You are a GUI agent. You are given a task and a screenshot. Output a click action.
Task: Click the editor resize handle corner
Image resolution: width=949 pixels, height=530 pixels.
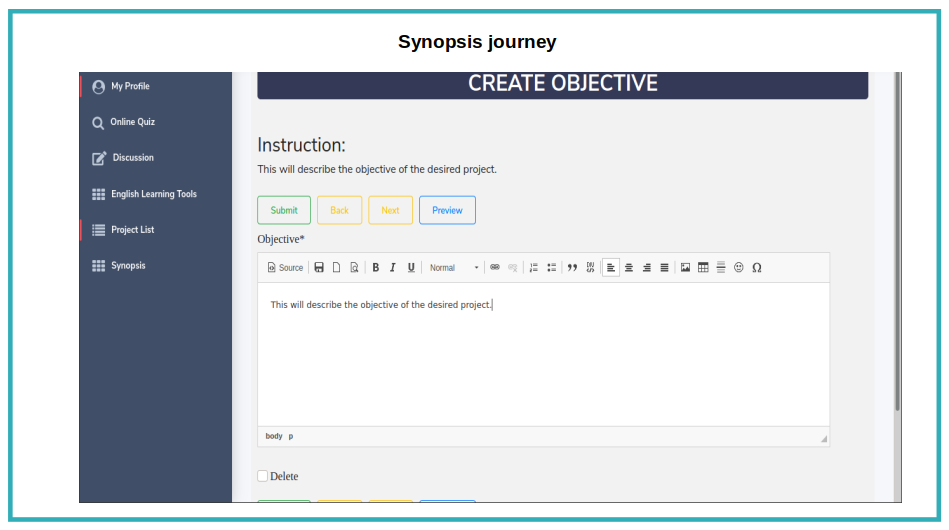pyautogui.click(x=824, y=439)
